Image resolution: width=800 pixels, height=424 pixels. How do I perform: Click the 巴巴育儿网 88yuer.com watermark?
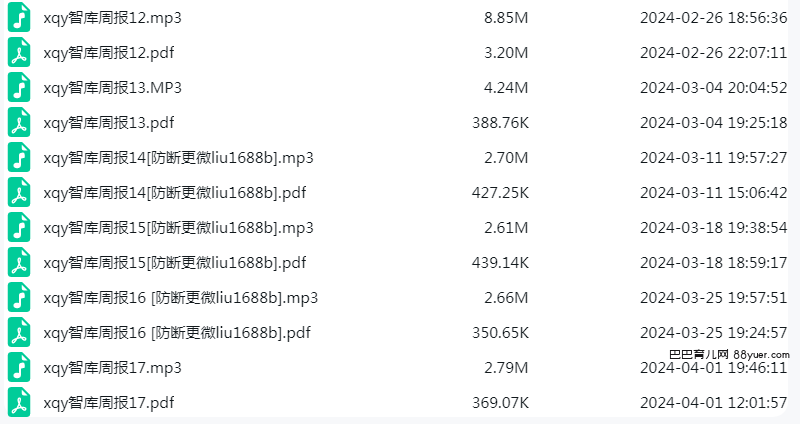pos(729,354)
